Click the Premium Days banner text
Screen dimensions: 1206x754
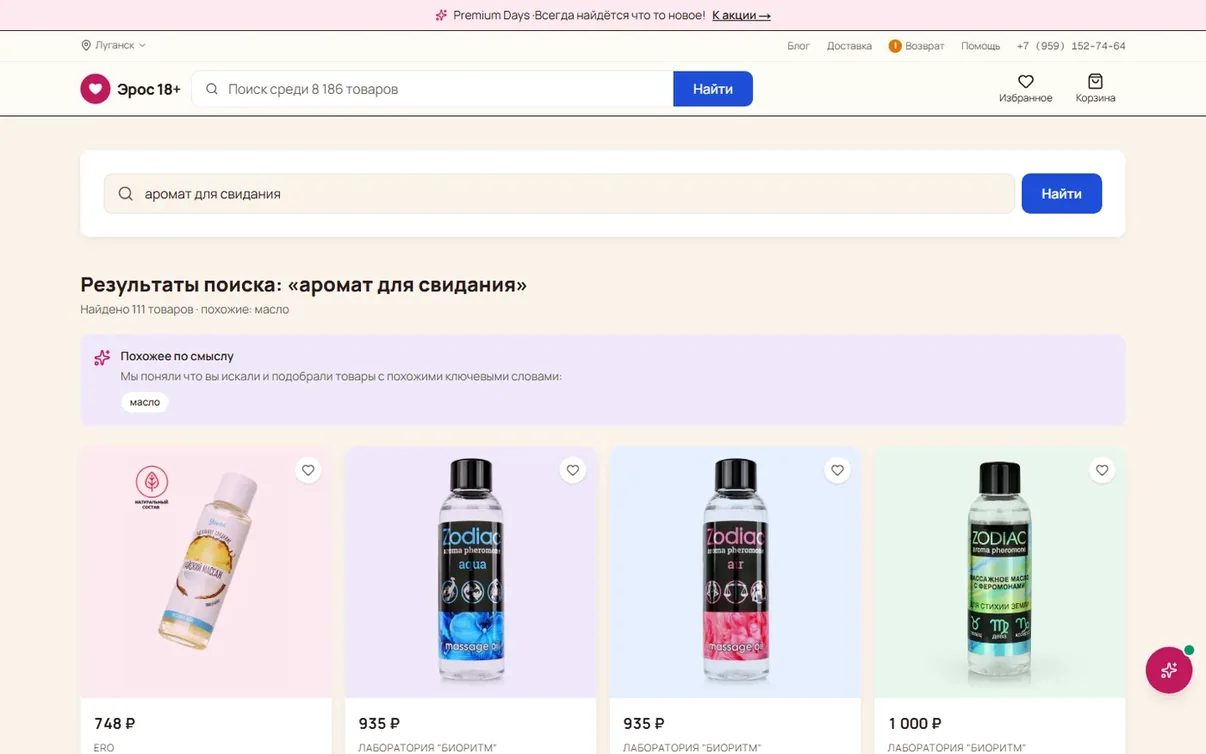(579, 15)
